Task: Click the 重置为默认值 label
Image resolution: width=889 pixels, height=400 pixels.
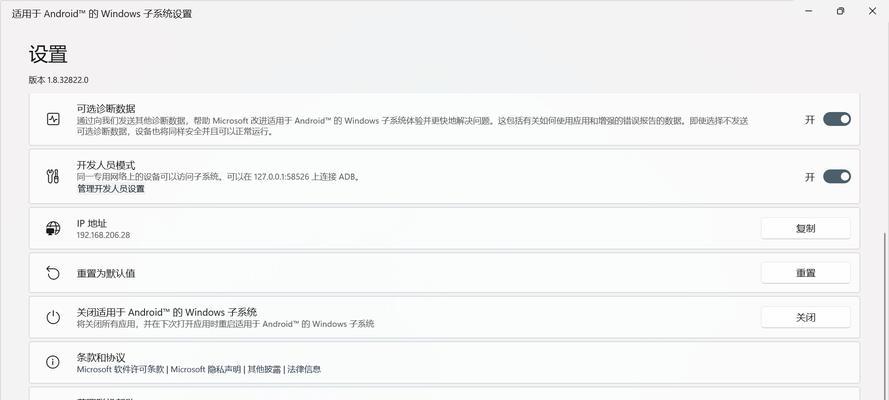Action: click(106, 273)
